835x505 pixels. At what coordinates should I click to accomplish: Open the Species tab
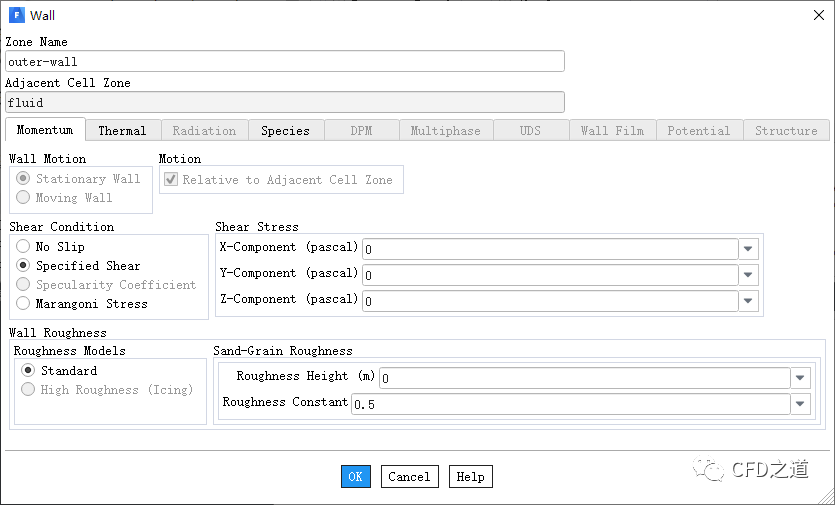285,131
